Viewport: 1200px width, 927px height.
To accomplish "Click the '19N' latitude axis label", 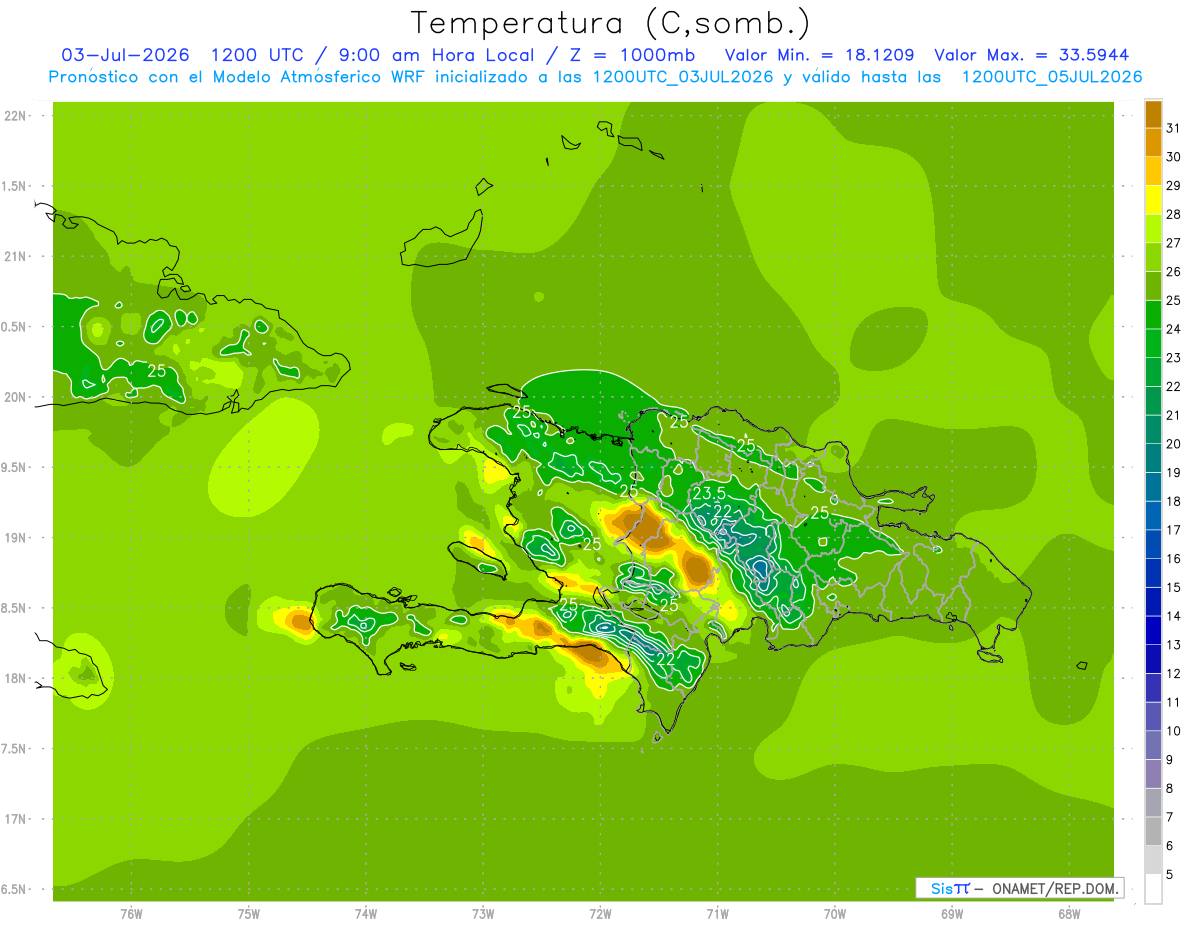I will pyautogui.click(x=14, y=538).
